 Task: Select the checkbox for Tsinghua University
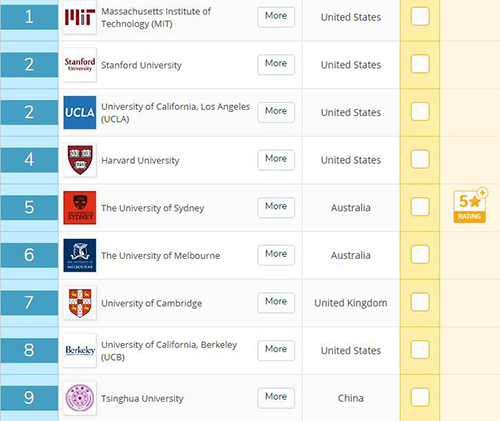420,397
